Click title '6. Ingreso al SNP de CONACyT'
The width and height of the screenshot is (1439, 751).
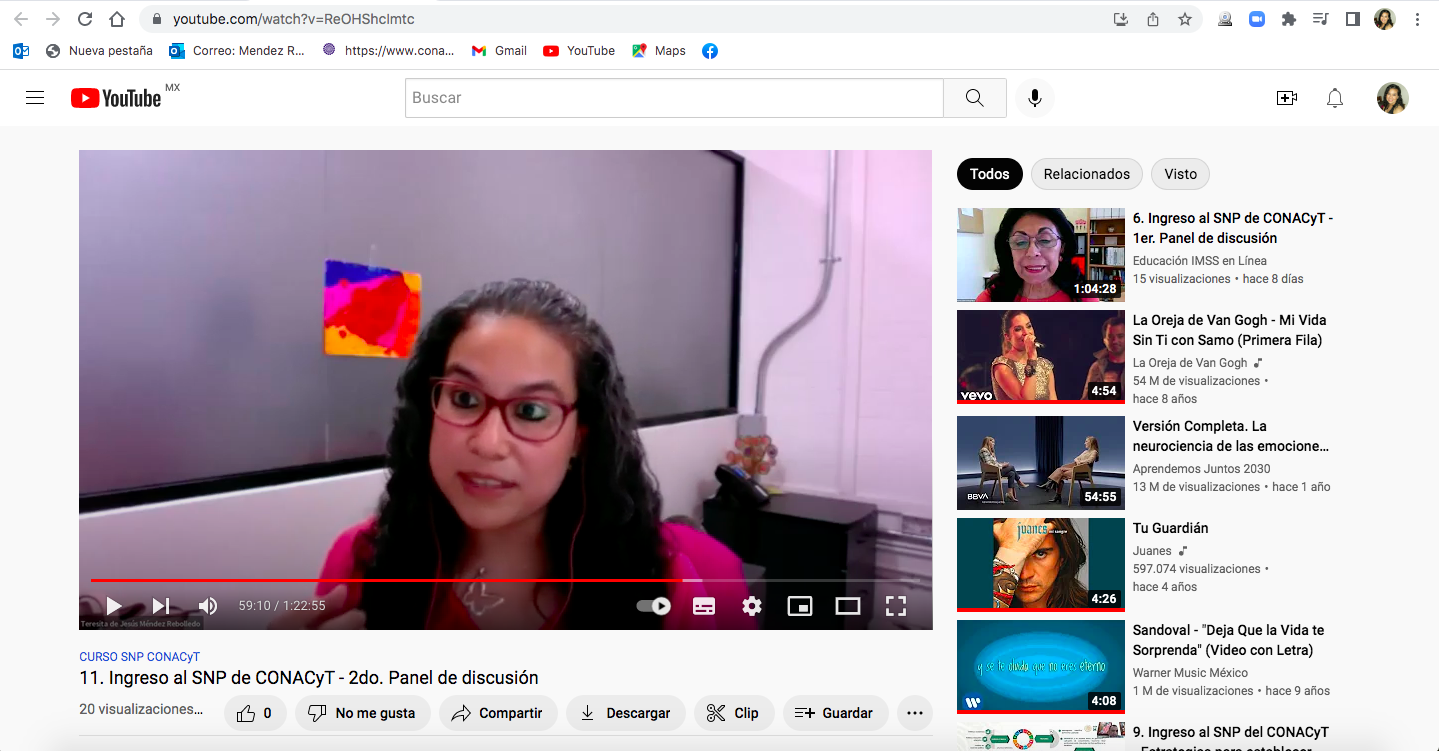pos(1233,228)
